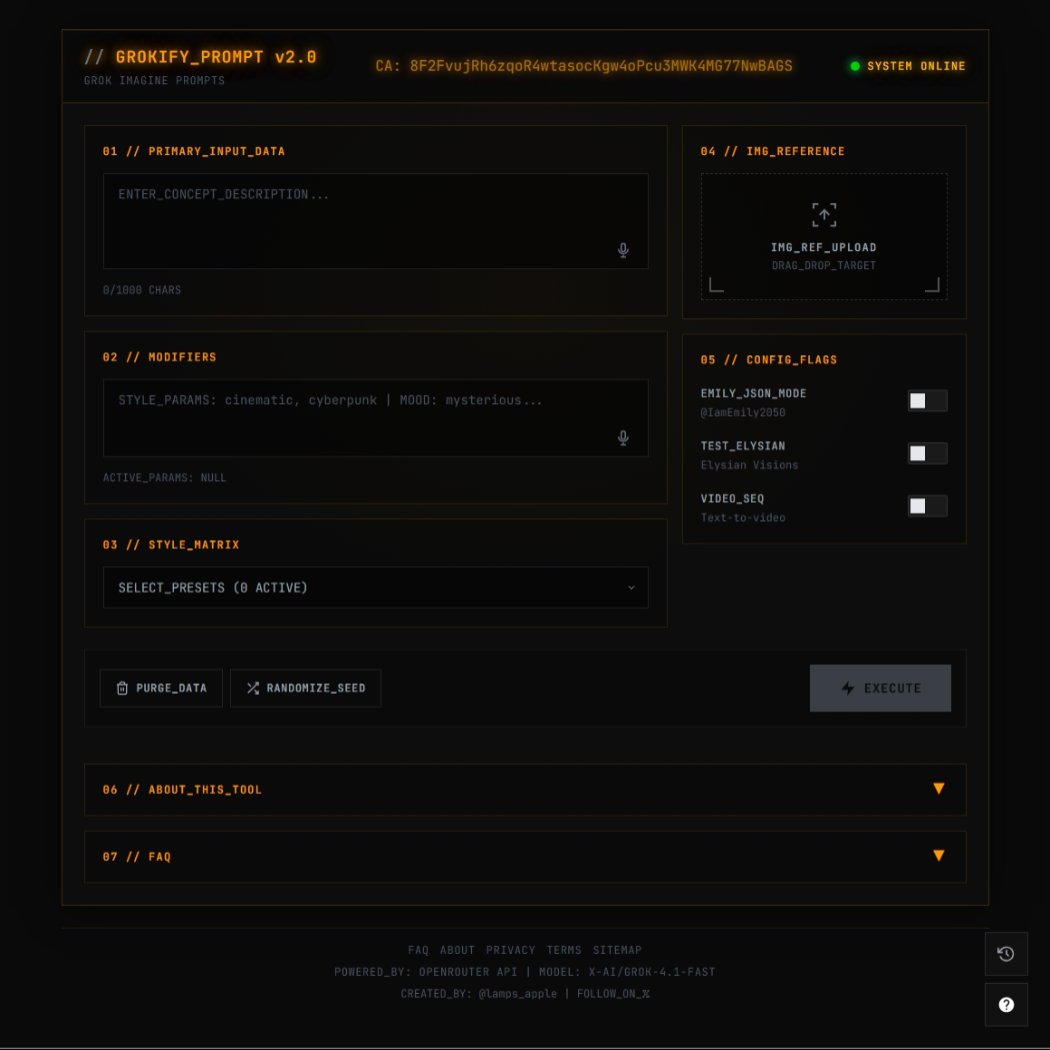Open the SELECT_PRESETS style dropdown
The image size is (1050, 1050).
[x=376, y=587]
